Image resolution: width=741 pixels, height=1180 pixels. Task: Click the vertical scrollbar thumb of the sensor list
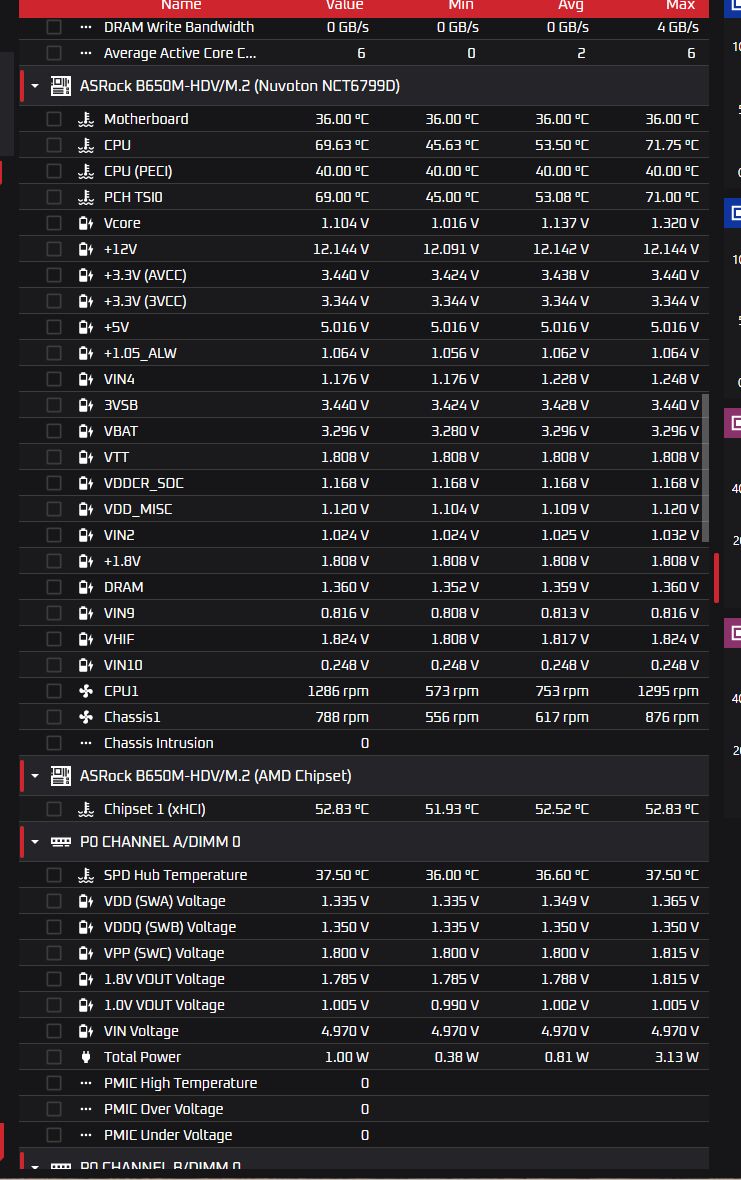coord(705,467)
